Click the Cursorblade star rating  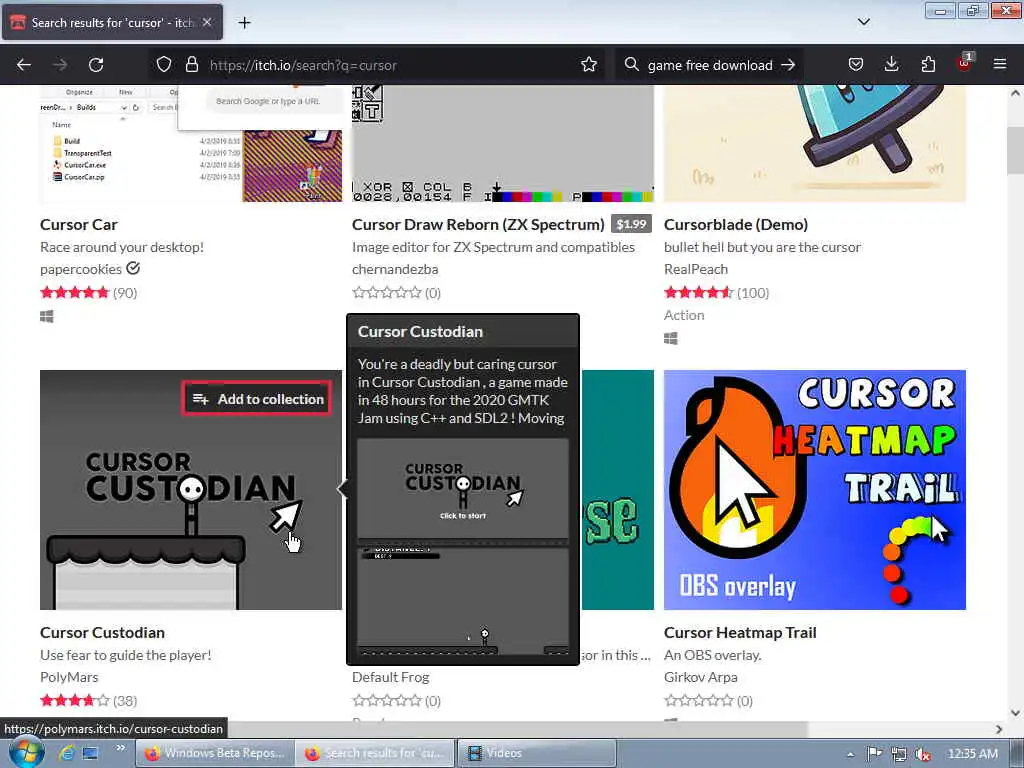[x=699, y=293]
